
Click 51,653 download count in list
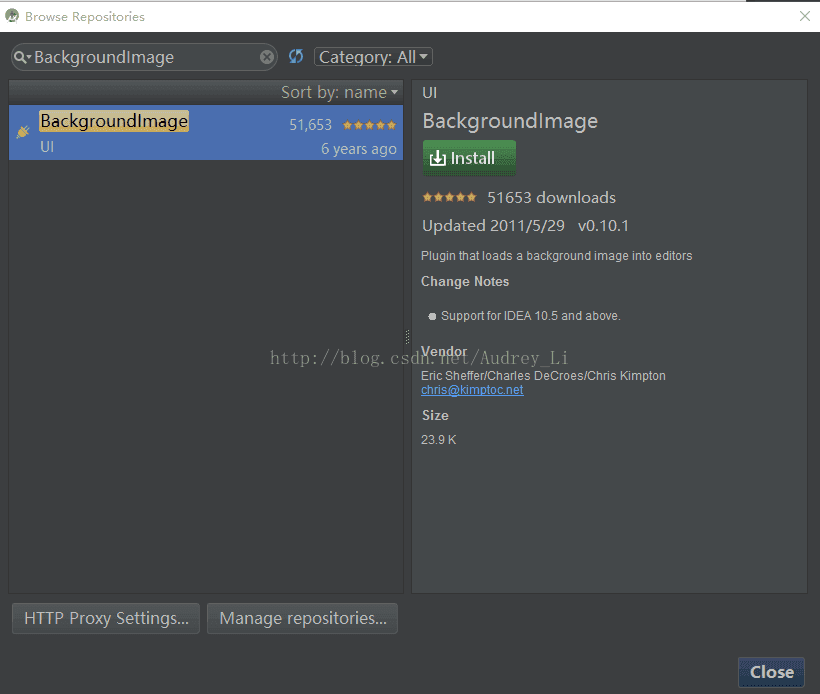[x=311, y=125]
